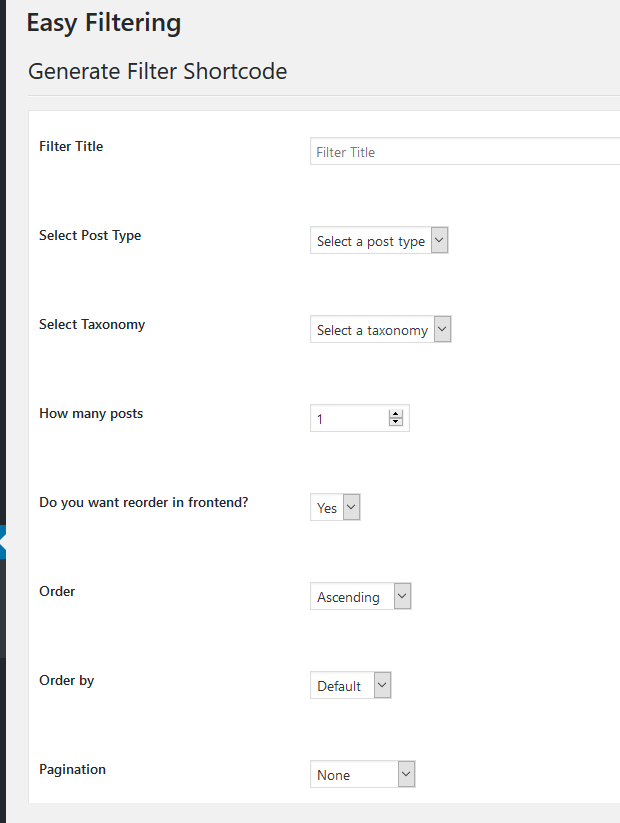620x823 pixels.
Task: Click the Yes dropdown chevron arrow
Action: [351, 507]
